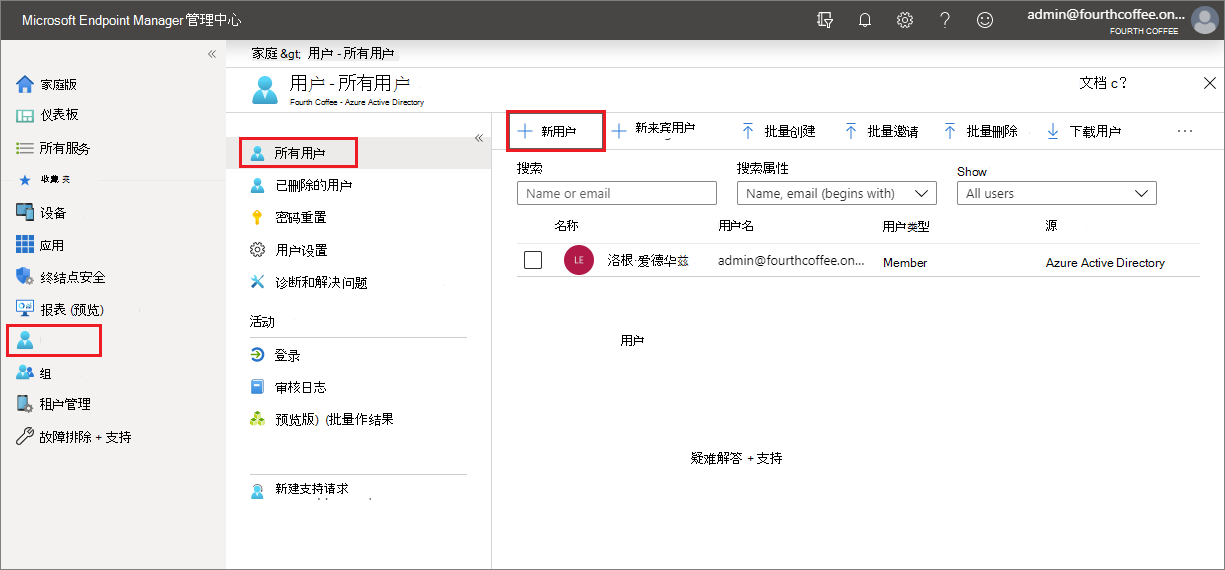
Task: Open the portal feedback directory icon
Action: pos(825,20)
